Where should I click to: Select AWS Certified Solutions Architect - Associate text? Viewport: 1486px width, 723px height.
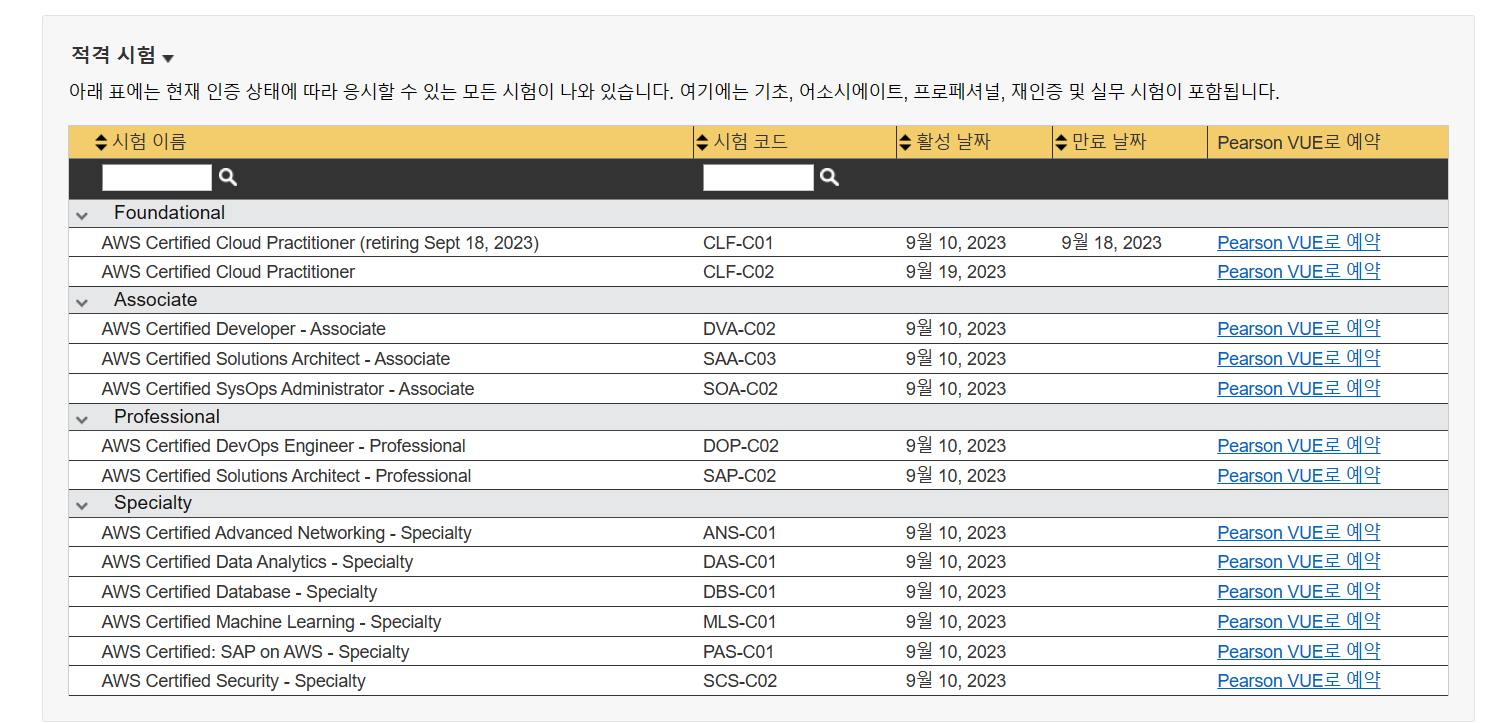tap(276, 359)
